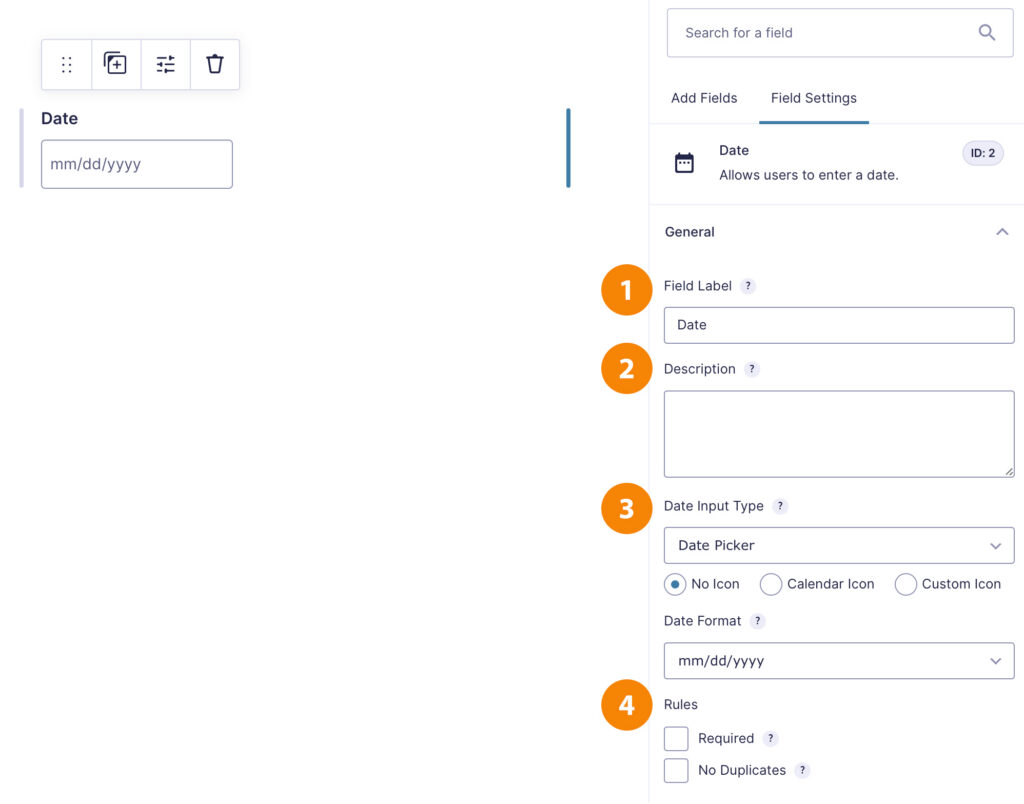Click the search magnifier icon
Screen dimensions: 1024x804
tap(986, 32)
